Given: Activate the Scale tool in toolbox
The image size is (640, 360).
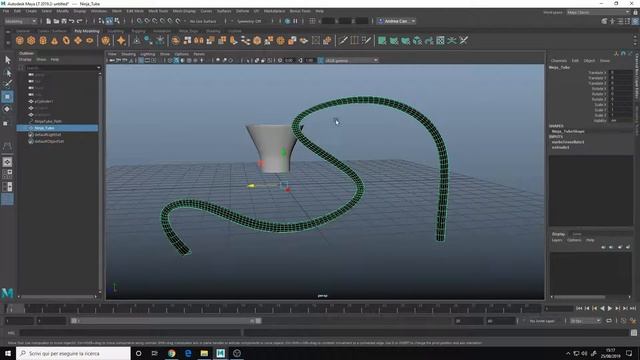Looking at the screenshot, I should [6, 123].
